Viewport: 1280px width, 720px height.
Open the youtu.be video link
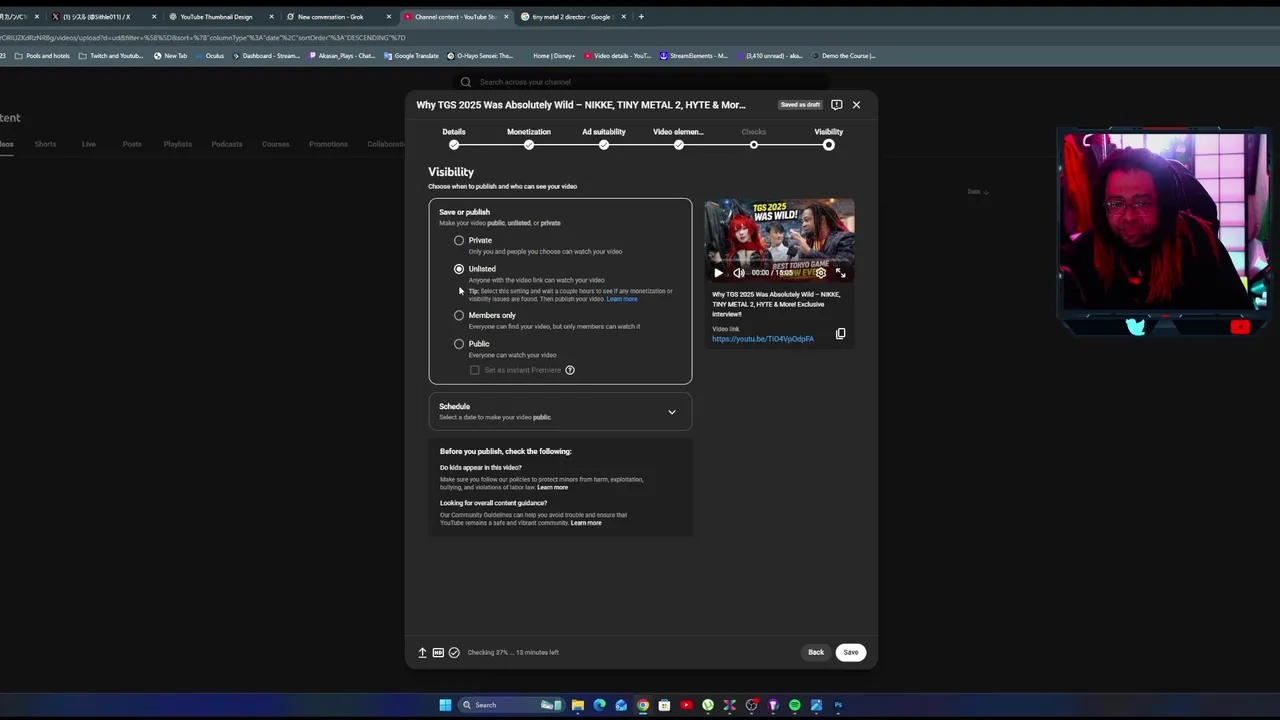point(763,339)
